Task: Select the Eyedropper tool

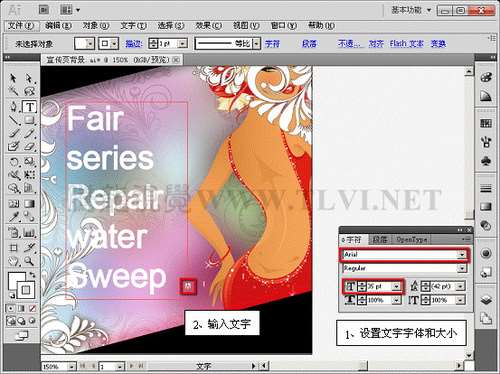Action: point(13,217)
